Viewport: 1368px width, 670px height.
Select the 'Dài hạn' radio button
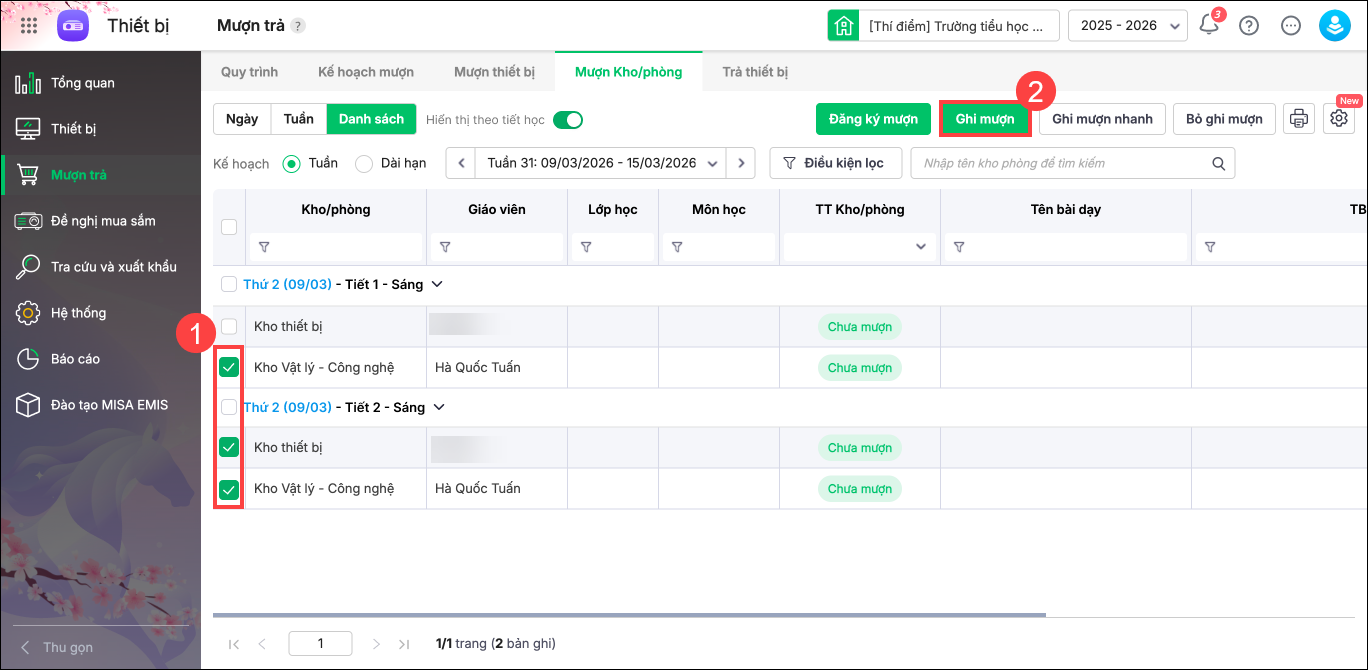pyautogui.click(x=364, y=163)
